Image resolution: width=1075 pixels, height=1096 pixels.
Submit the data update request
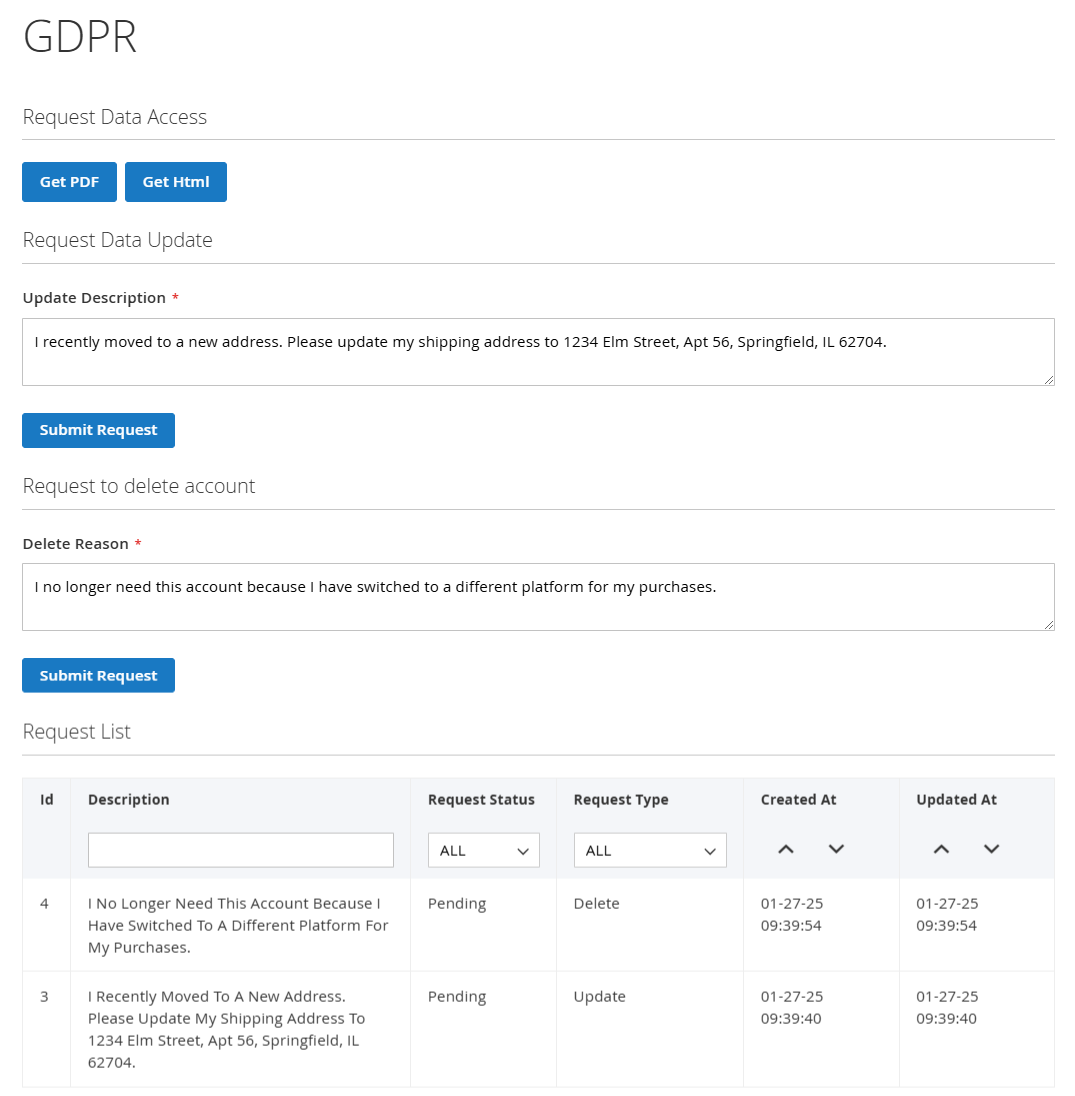(x=98, y=430)
